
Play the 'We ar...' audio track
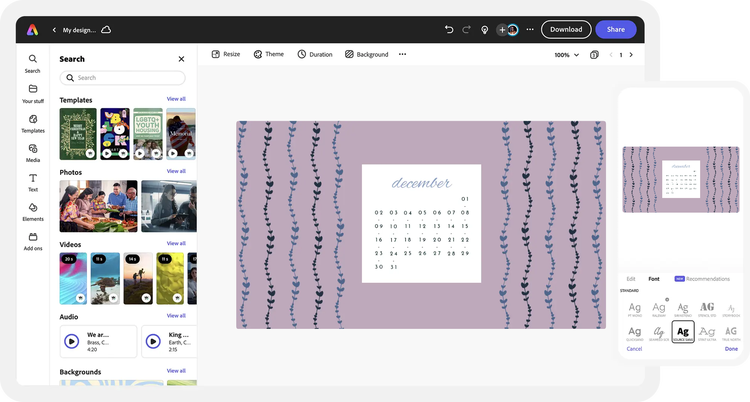(72, 341)
